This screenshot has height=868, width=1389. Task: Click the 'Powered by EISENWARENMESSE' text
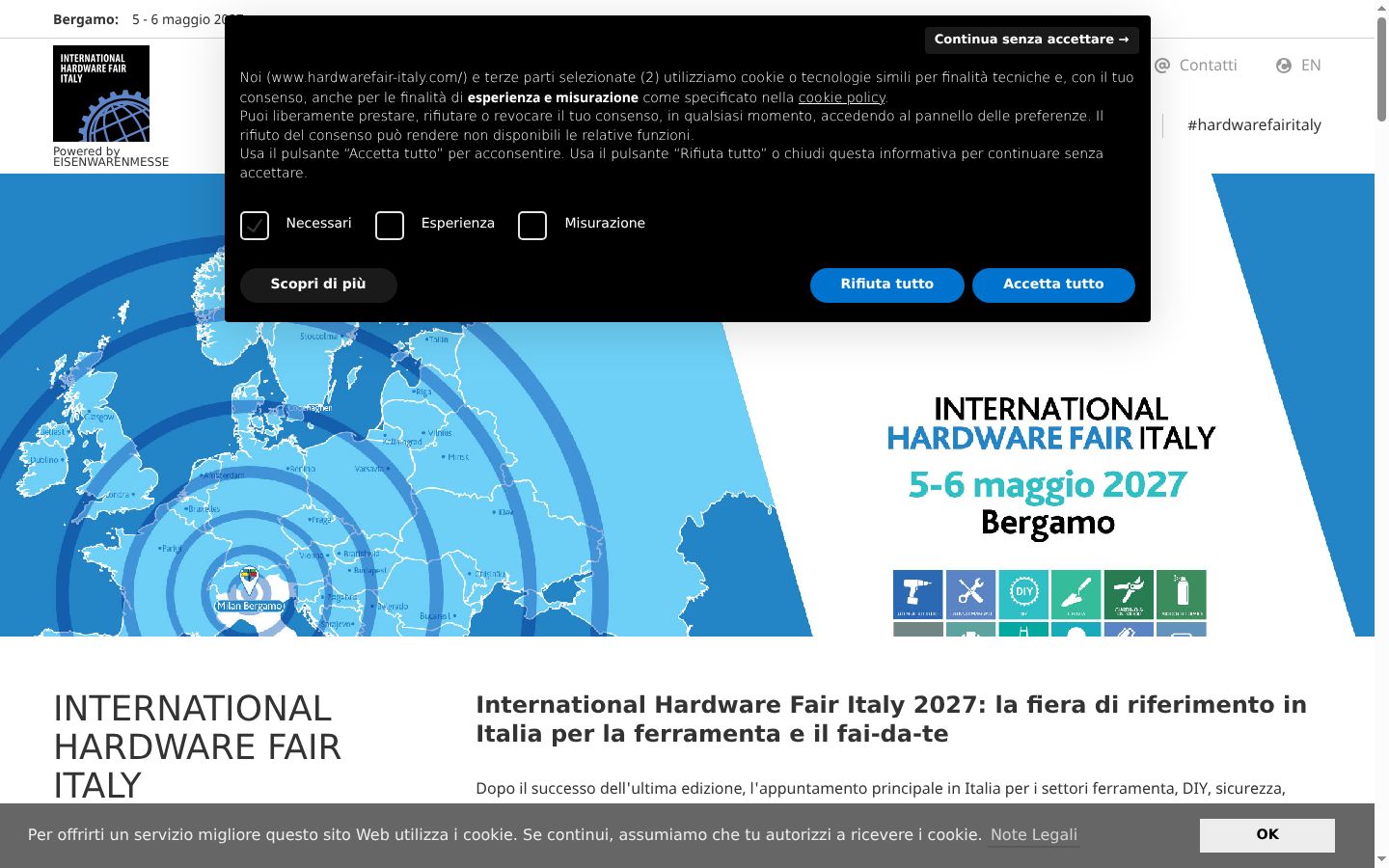tap(111, 156)
